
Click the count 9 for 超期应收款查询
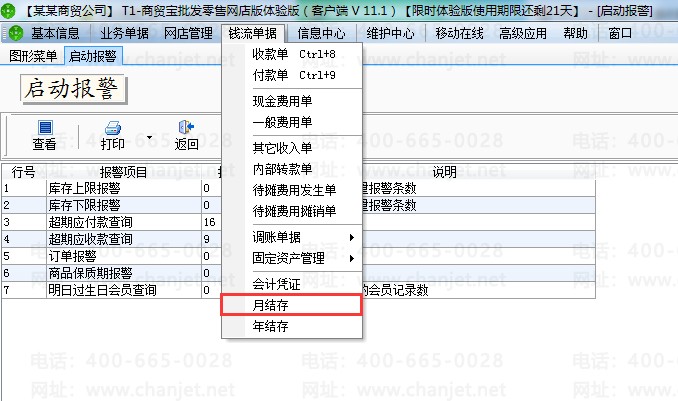pyautogui.click(x=207, y=239)
